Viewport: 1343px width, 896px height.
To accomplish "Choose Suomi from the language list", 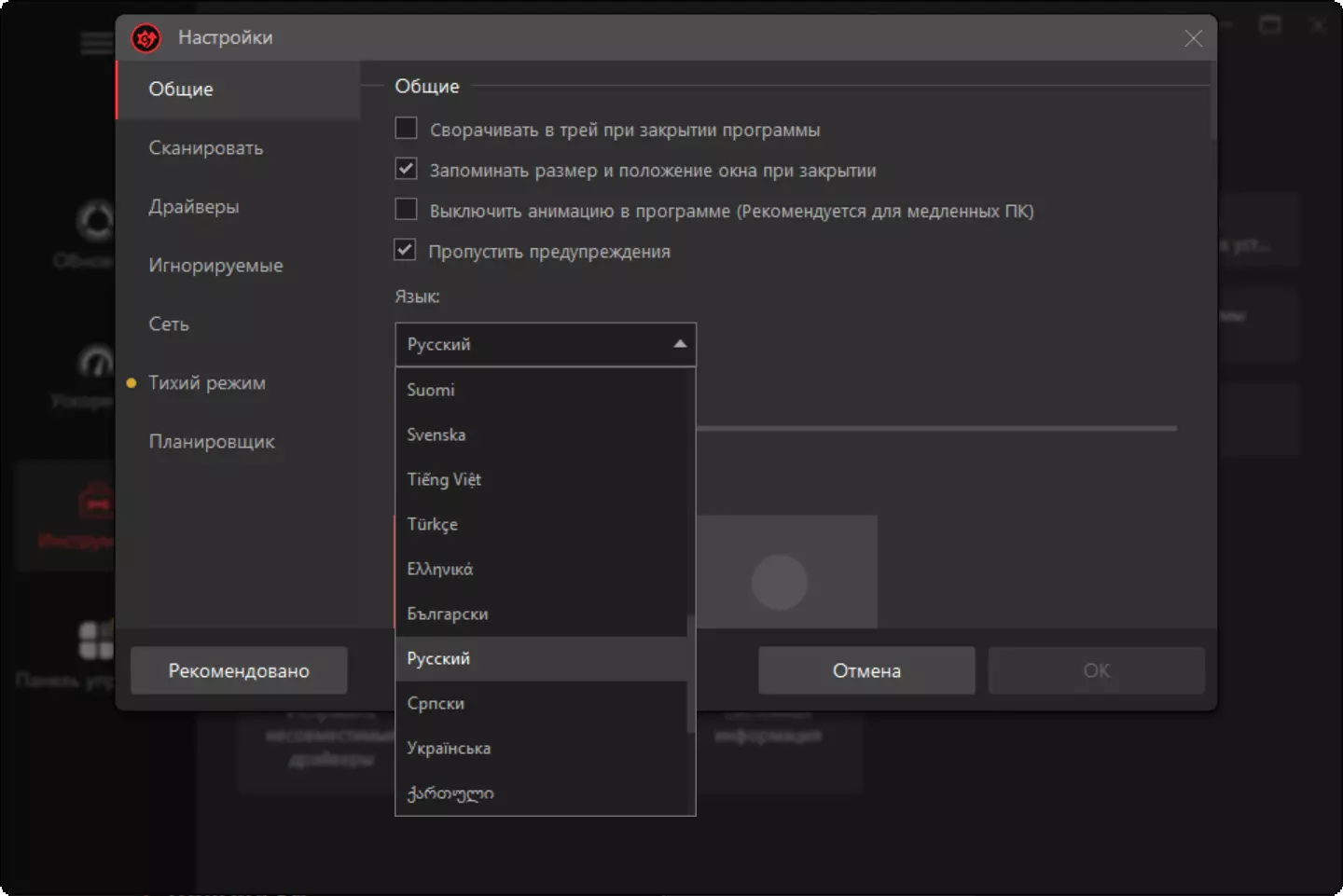I will pyautogui.click(x=431, y=390).
